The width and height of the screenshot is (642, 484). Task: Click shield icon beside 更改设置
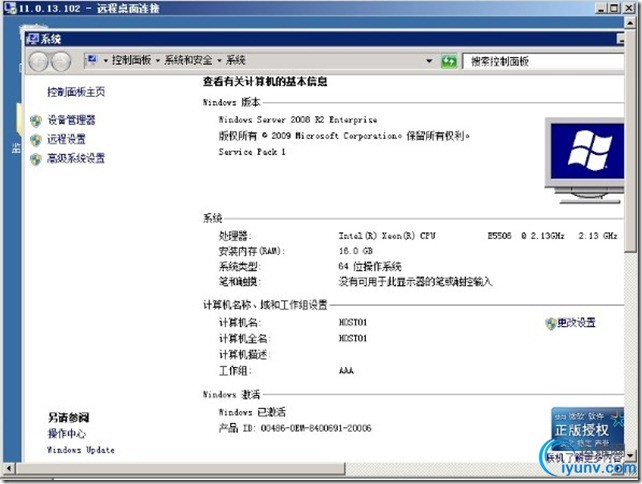(550, 323)
